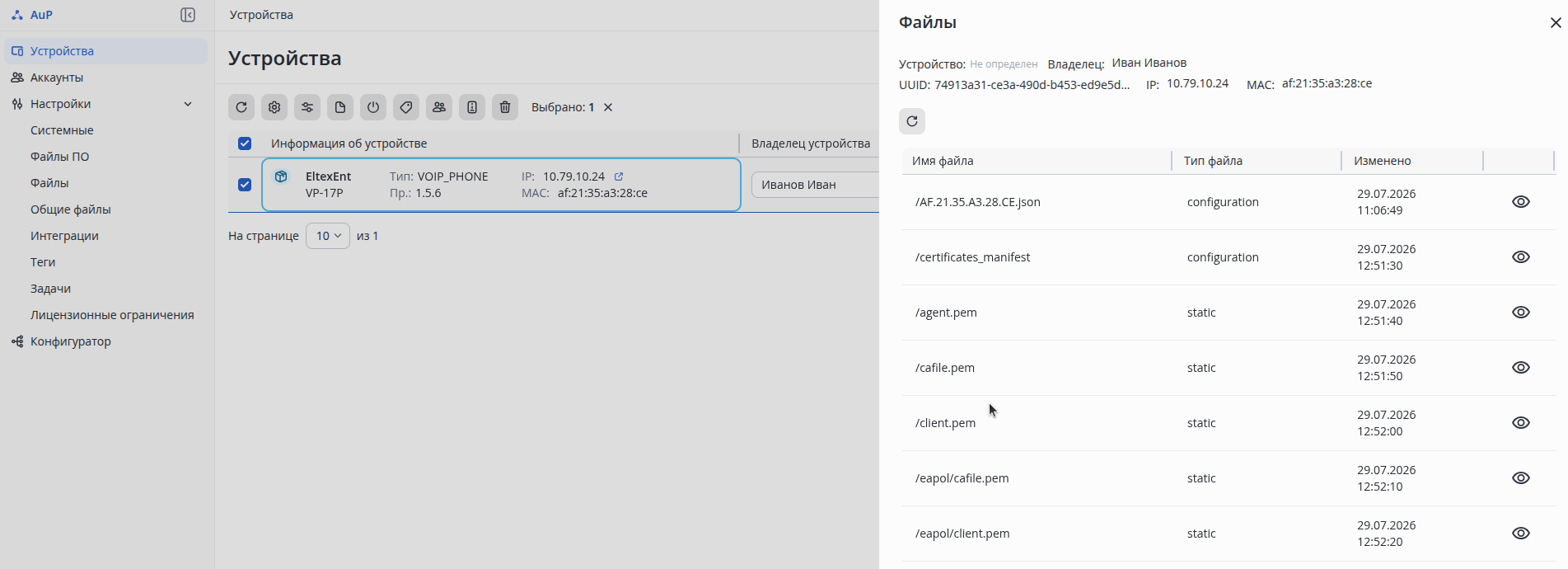Screen dimensions: 1568x569
Task: Click the users group icon in toolbar
Action: (x=439, y=107)
